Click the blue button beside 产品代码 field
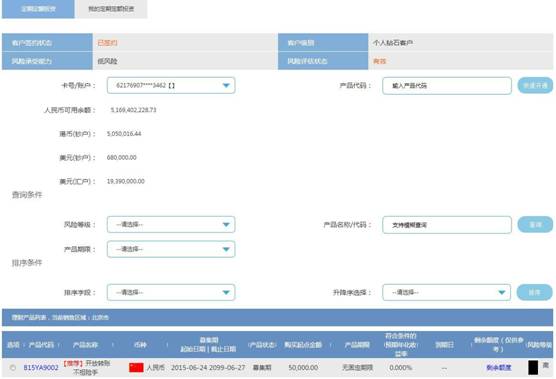This screenshot has height=379, width=556. pos(535,85)
